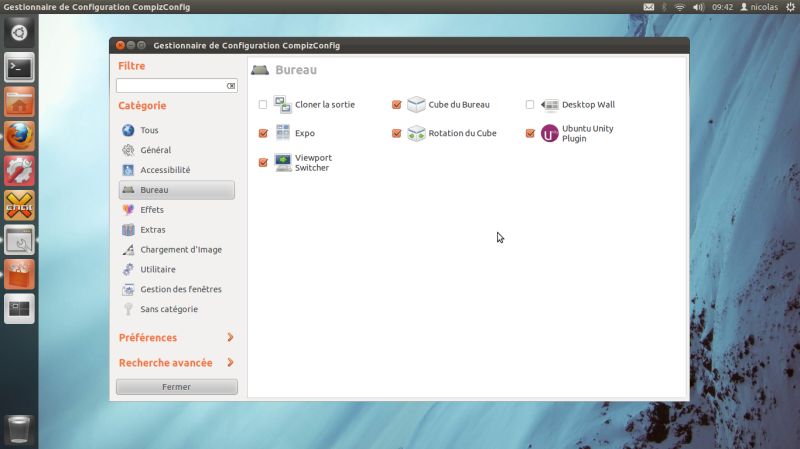The image size is (800, 449).
Task: Open the sound volume indicator
Action: [x=698, y=7]
